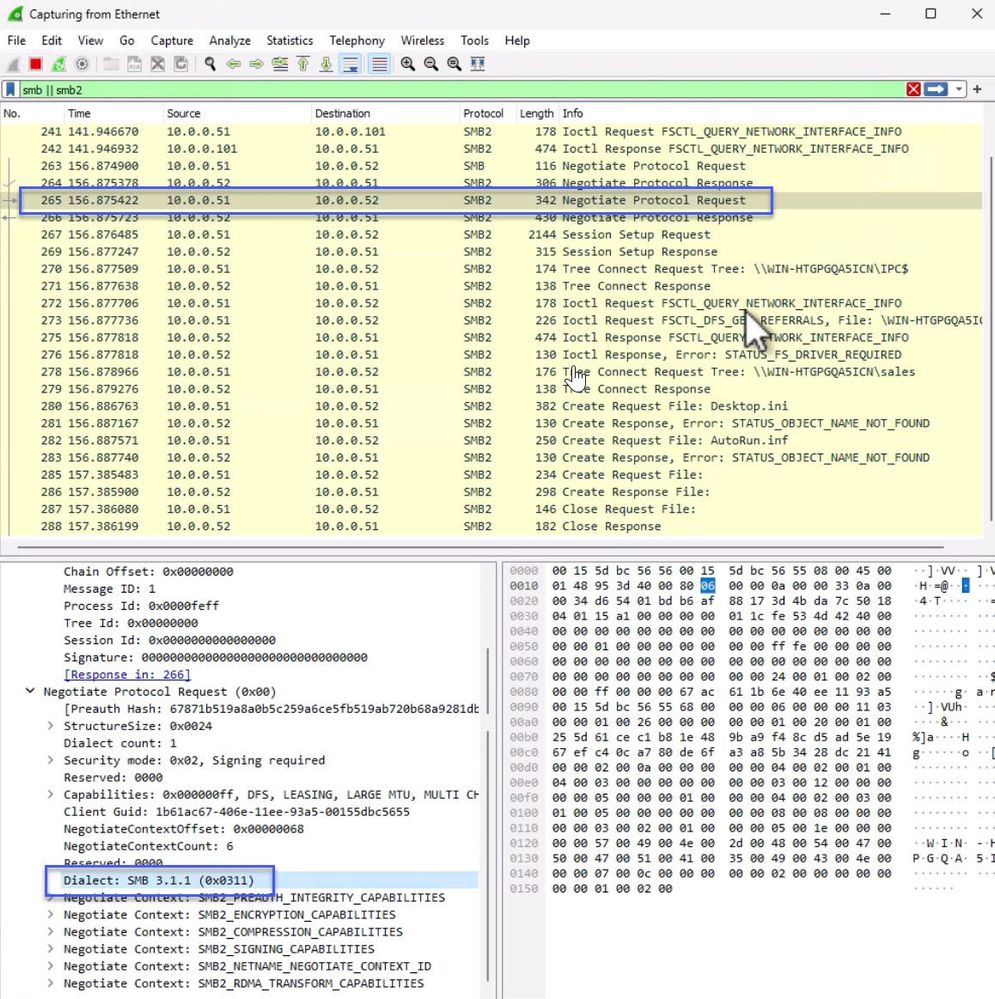The width and height of the screenshot is (995, 999).
Task: Apply the current display filter
Action: pos(937,89)
